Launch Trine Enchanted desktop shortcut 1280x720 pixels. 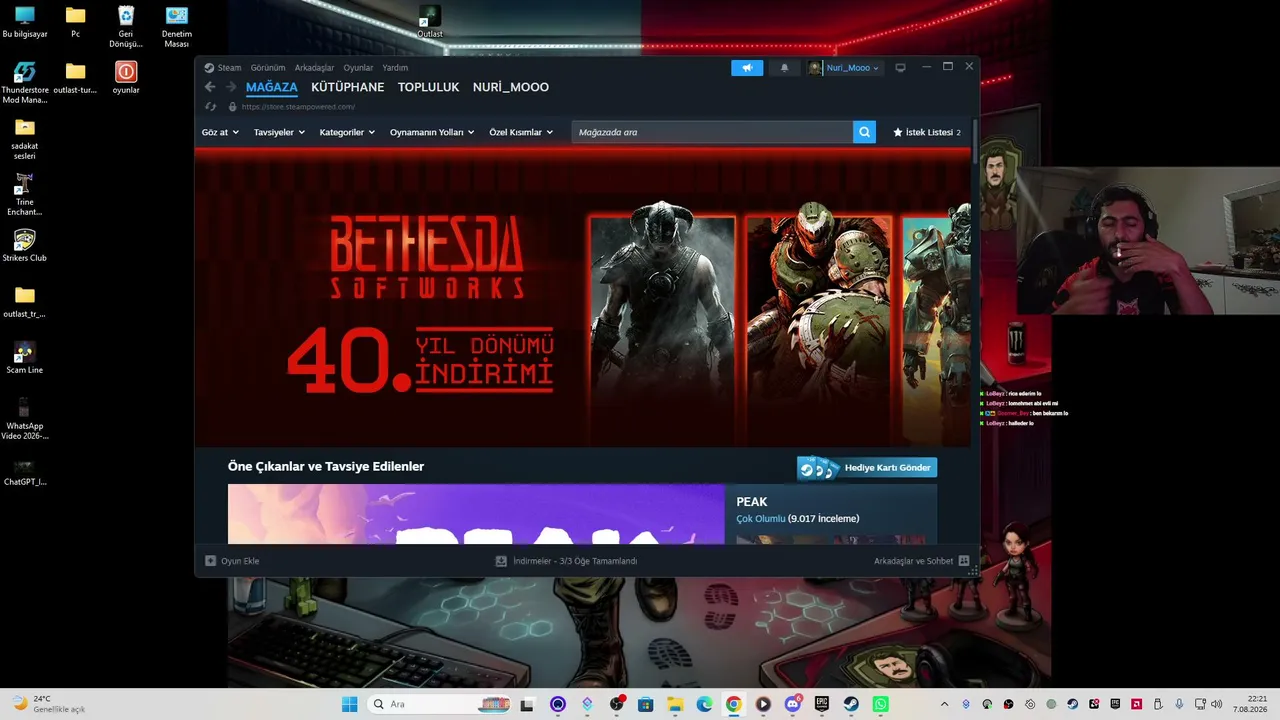click(25, 195)
